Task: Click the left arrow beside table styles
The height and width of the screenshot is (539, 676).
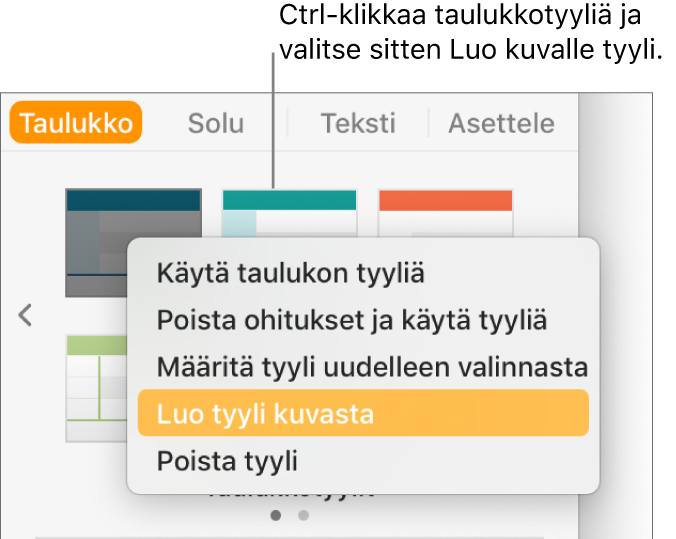Action: tap(26, 315)
